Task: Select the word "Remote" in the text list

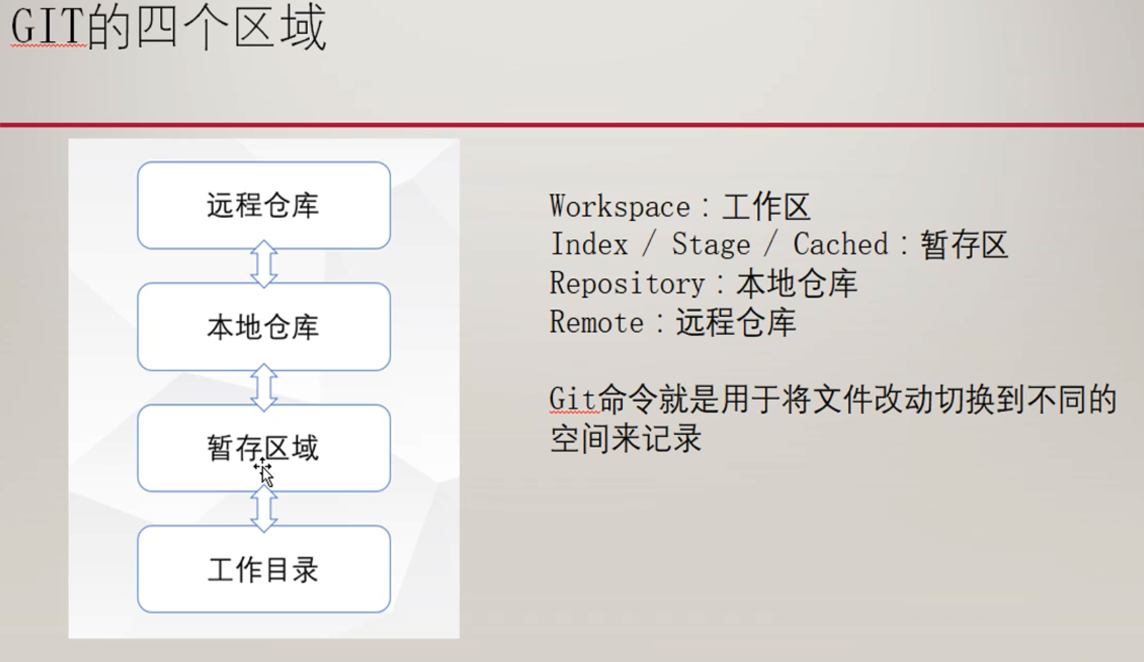Action: [x=596, y=323]
